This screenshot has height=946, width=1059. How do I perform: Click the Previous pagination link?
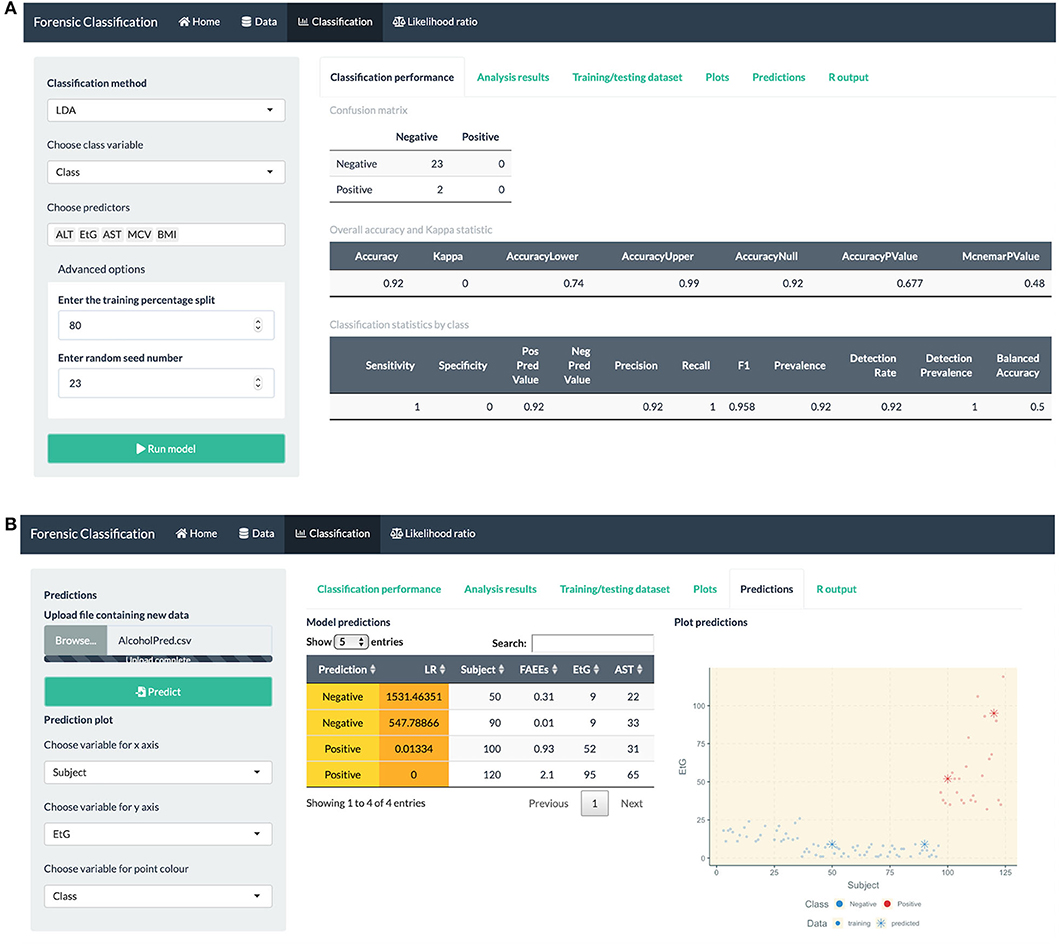coord(548,803)
